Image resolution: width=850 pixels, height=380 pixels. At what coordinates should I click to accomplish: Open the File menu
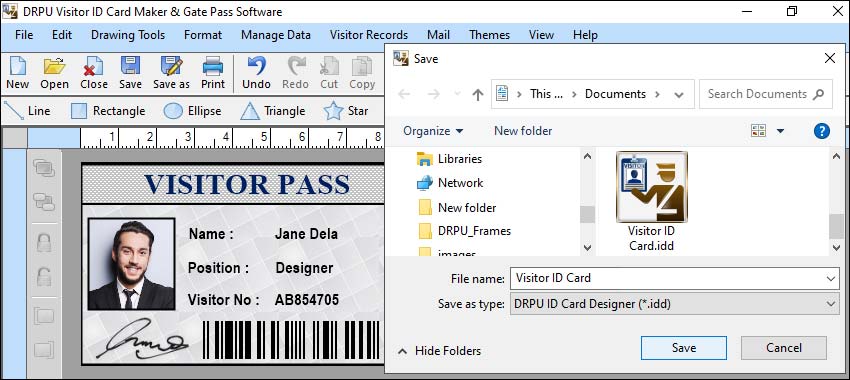[24, 35]
